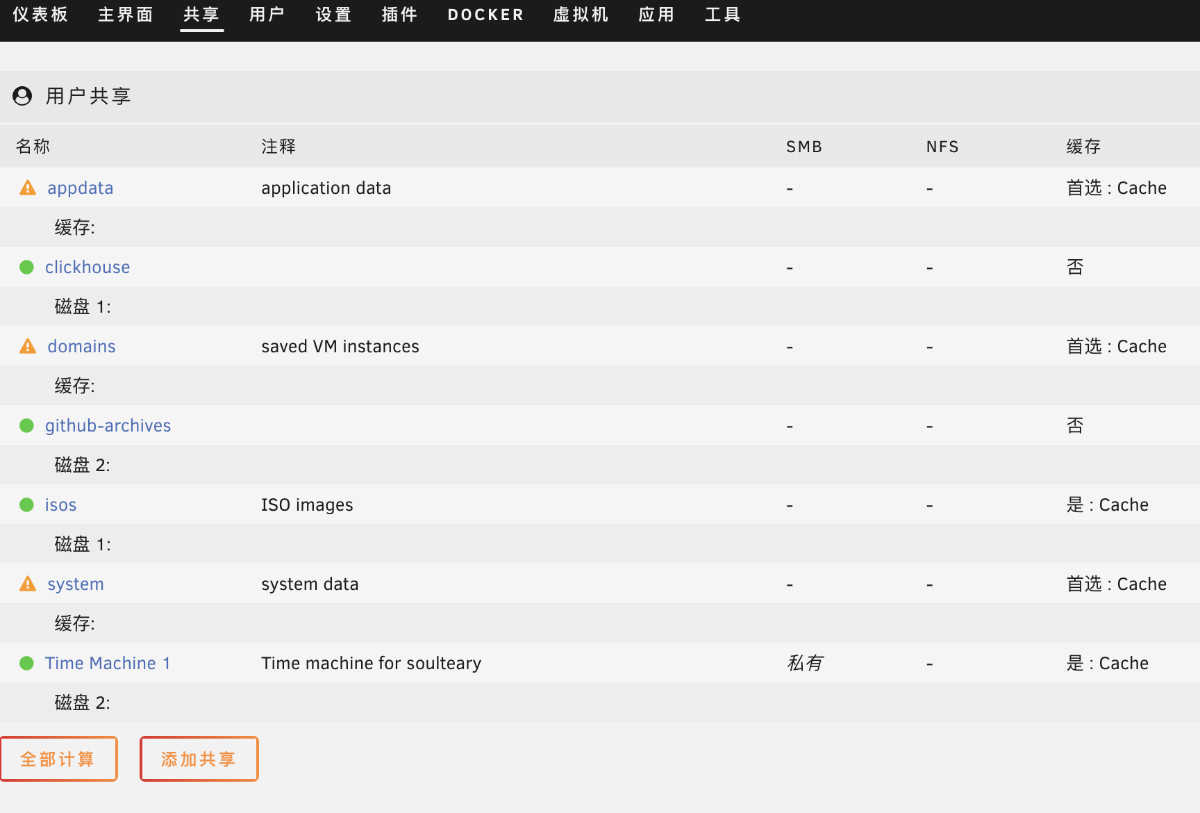Go to the 虚拟机 tab
1200x813 pixels.
coord(580,15)
